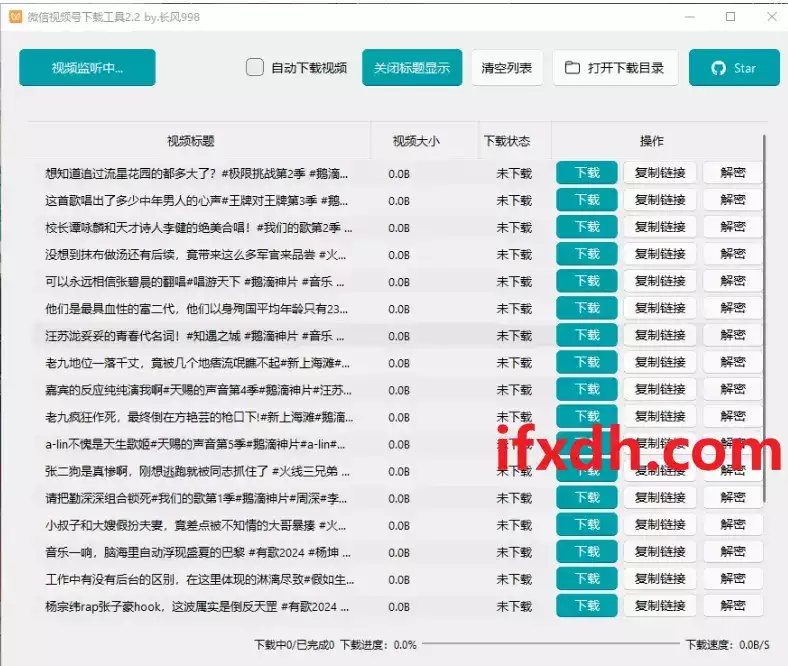Click the 视频监听中... button
This screenshot has width=788, height=666.
87,67
